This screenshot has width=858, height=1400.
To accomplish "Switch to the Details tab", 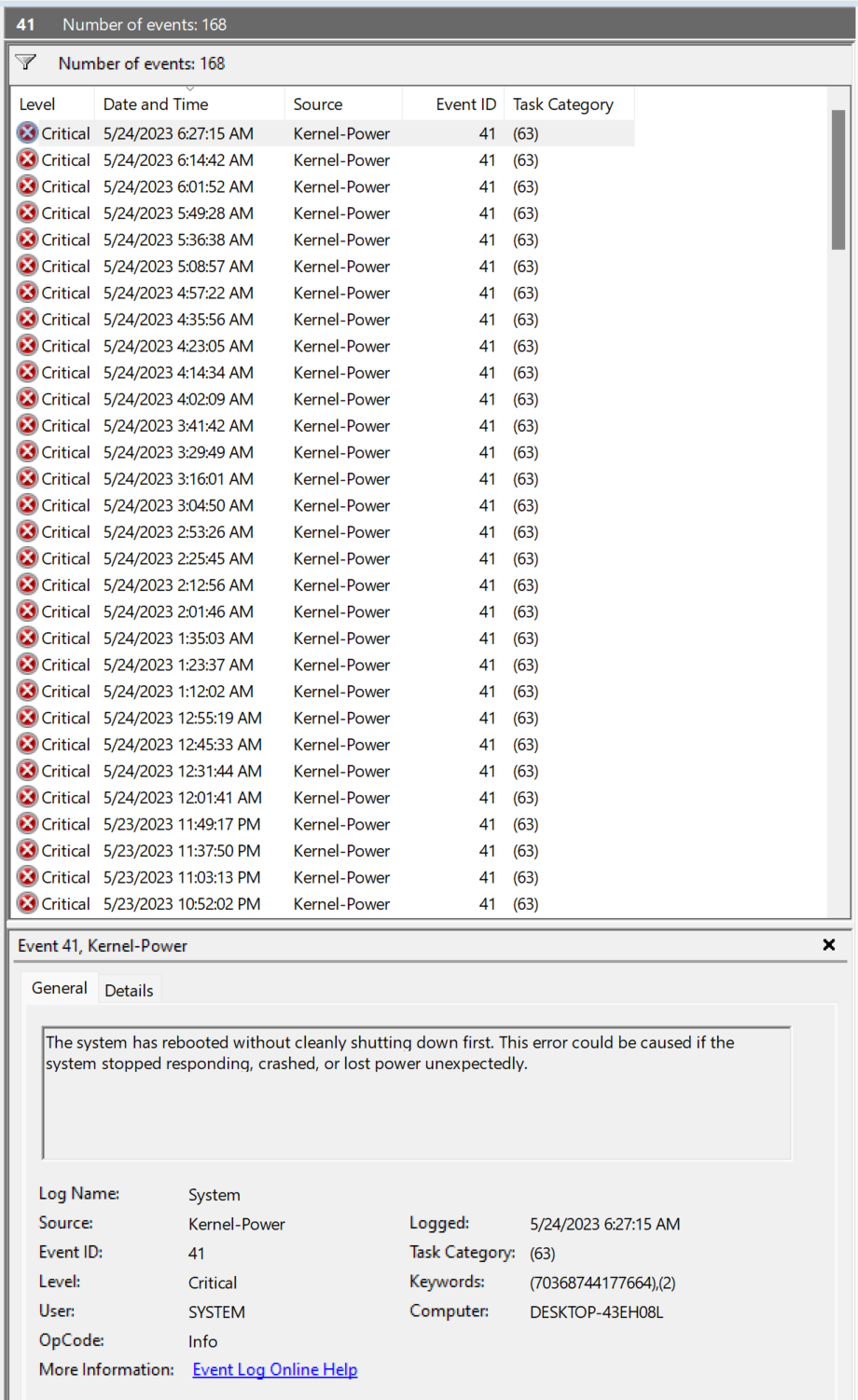I will coord(129,990).
